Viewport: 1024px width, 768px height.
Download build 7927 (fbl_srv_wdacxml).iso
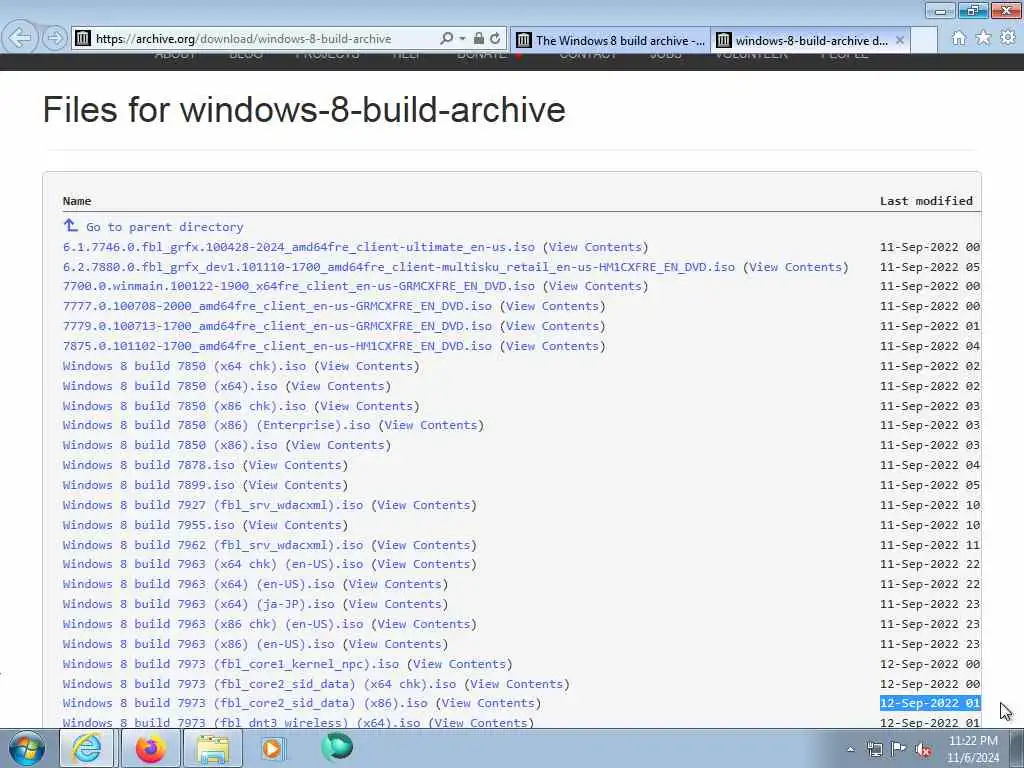click(213, 505)
